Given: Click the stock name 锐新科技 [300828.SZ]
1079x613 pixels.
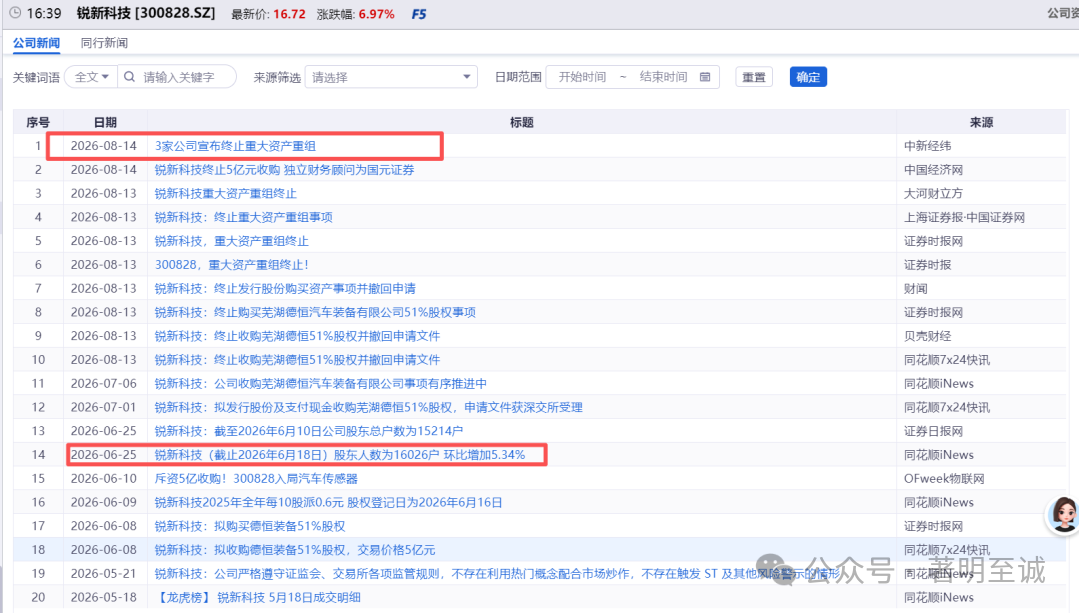Looking at the screenshot, I should (x=146, y=13).
